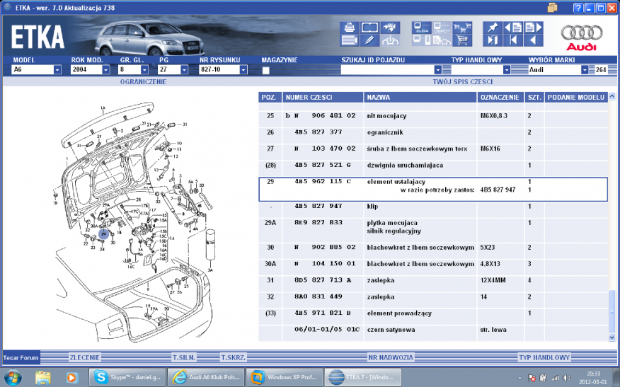Expand the NR RYSUNKU dropdown showing 827-10

coord(244,70)
